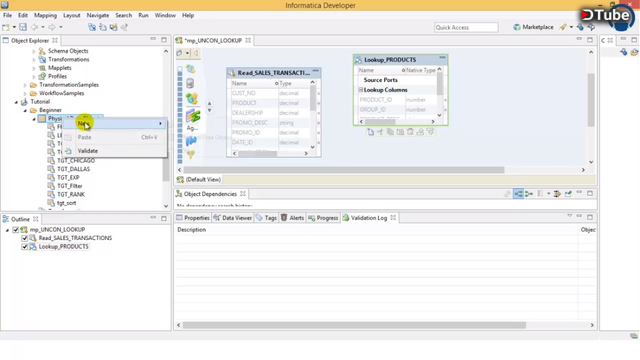
Task: Select TGT_EXP in Object Explorer
Action: [x=68, y=178]
